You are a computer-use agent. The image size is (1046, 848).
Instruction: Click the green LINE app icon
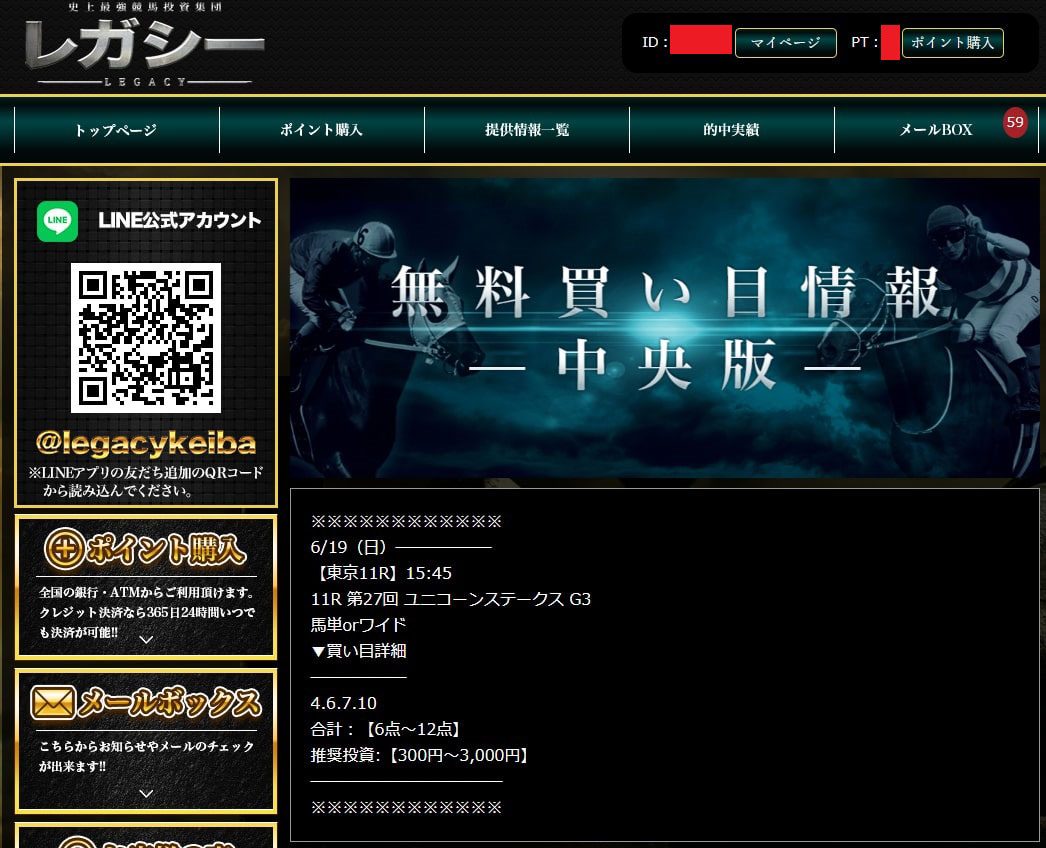click(x=57, y=221)
